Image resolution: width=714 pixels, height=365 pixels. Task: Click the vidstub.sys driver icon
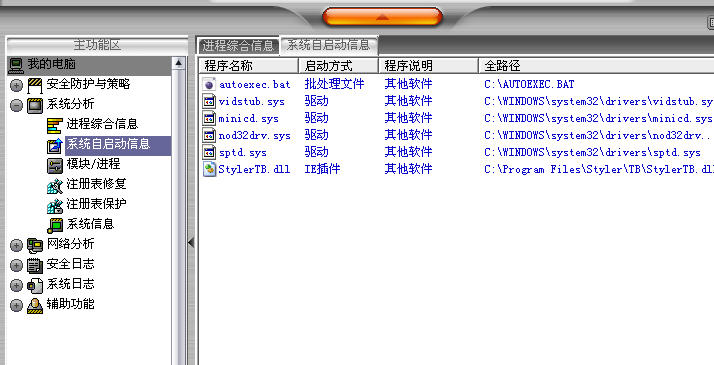(209, 101)
